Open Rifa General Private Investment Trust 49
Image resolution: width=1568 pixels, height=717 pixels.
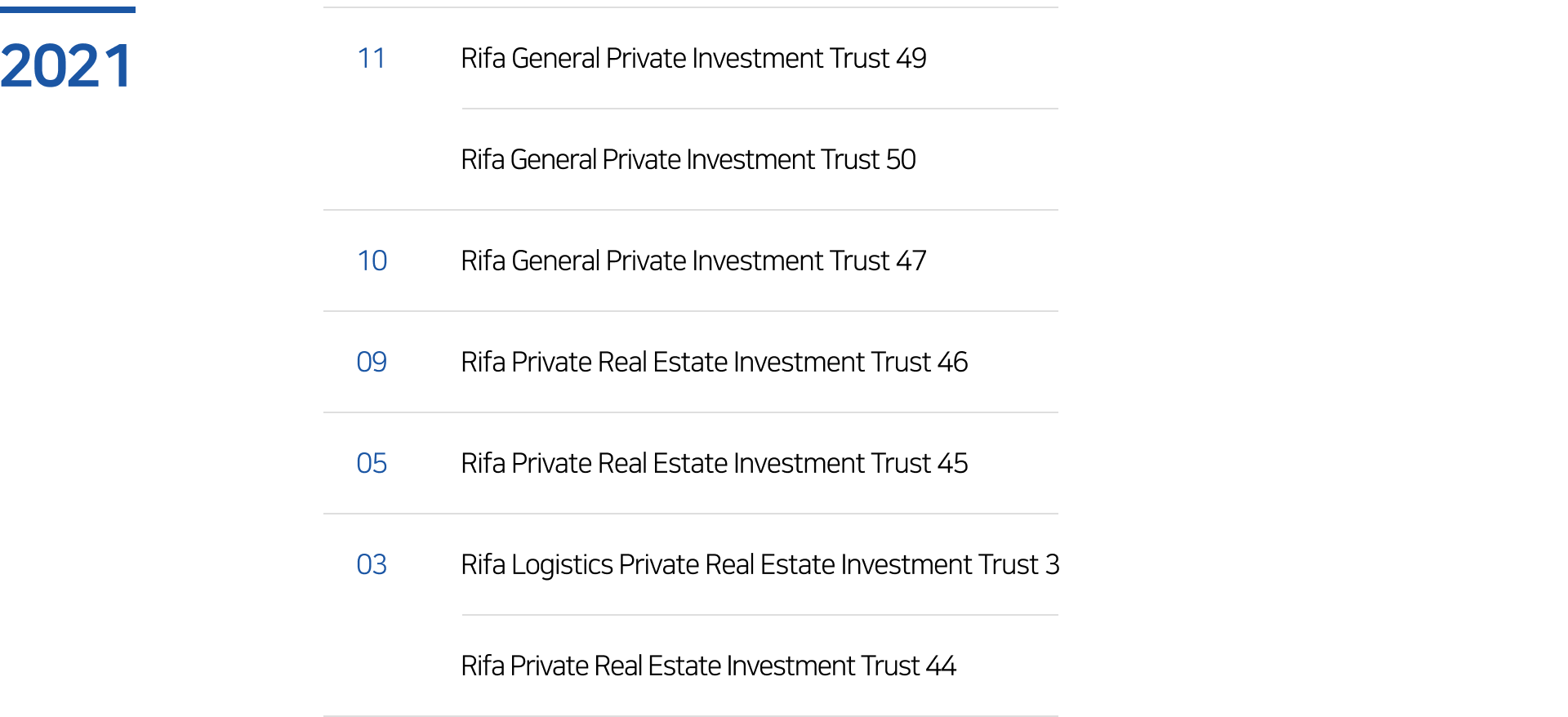coord(693,59)
